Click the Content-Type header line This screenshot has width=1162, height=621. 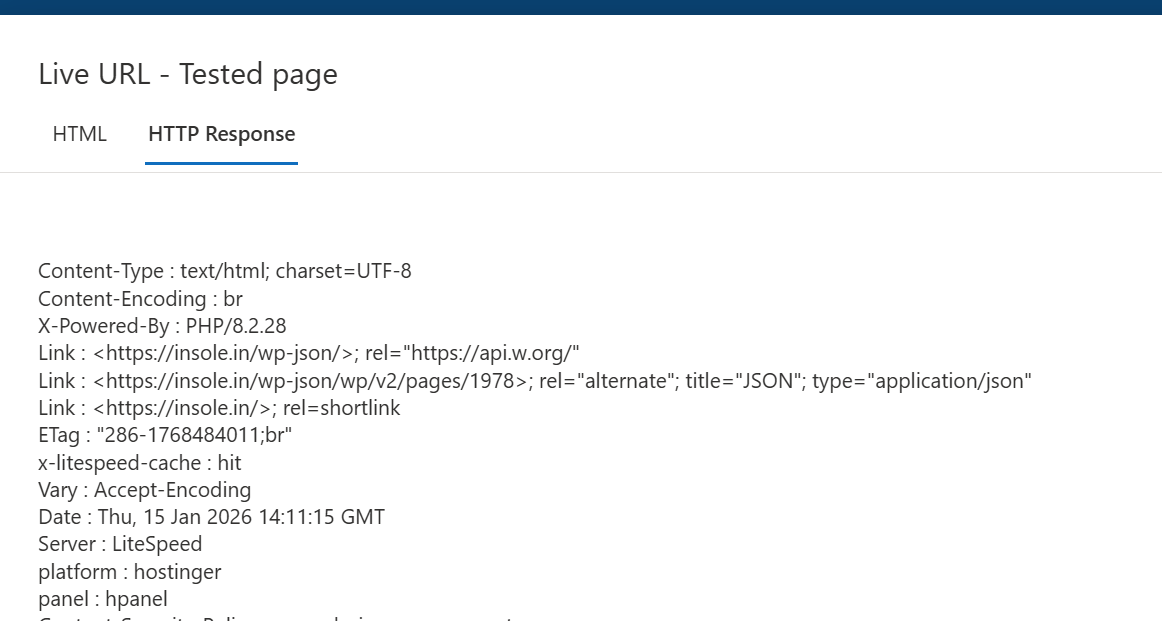pyautogui.click(x=225, y=271)
